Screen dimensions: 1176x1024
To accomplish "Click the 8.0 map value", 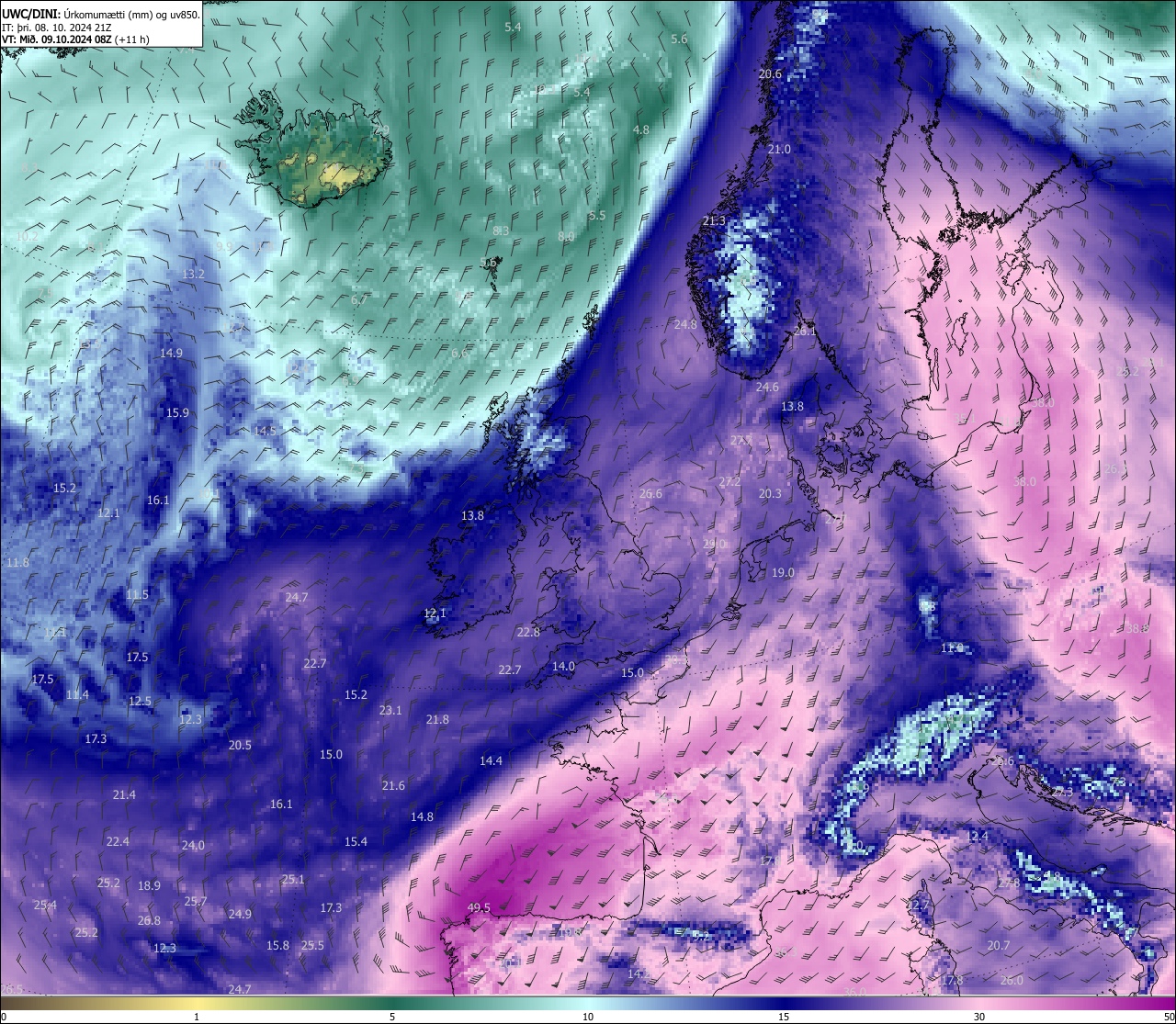I will (566, 236).
